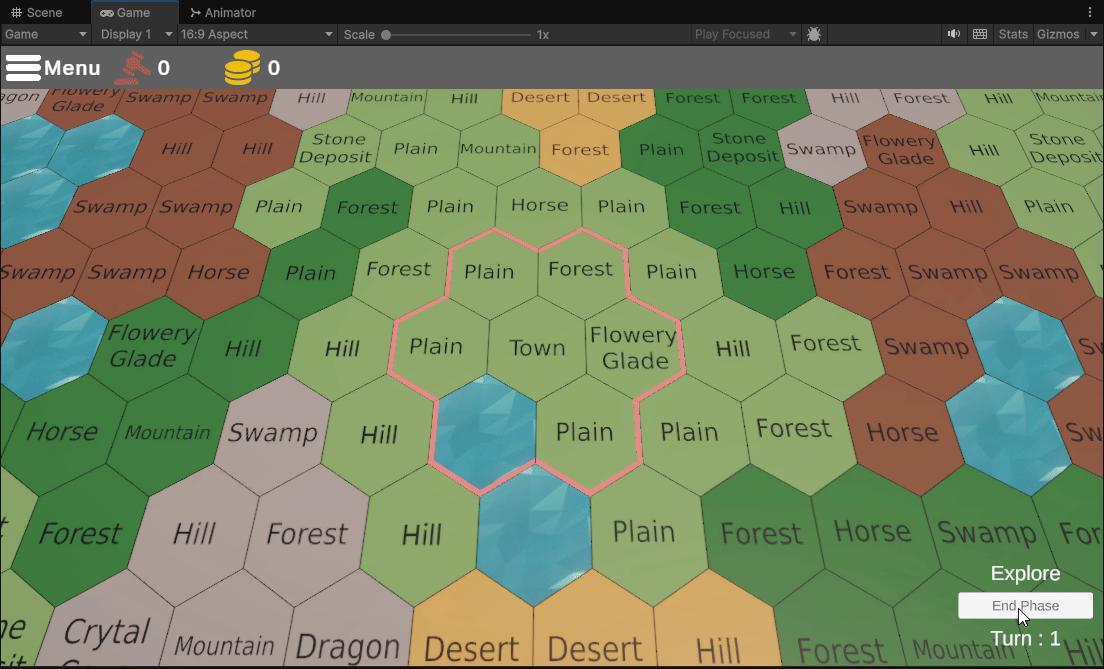Open the Display 1 dropdown

[136, 34]
